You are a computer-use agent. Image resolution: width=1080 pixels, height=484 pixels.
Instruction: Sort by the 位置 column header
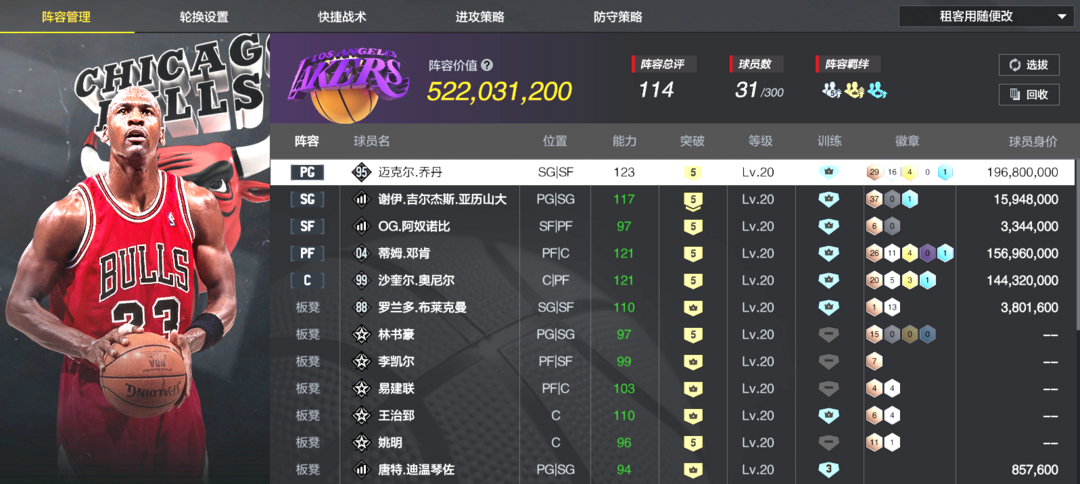coord(555,141)
